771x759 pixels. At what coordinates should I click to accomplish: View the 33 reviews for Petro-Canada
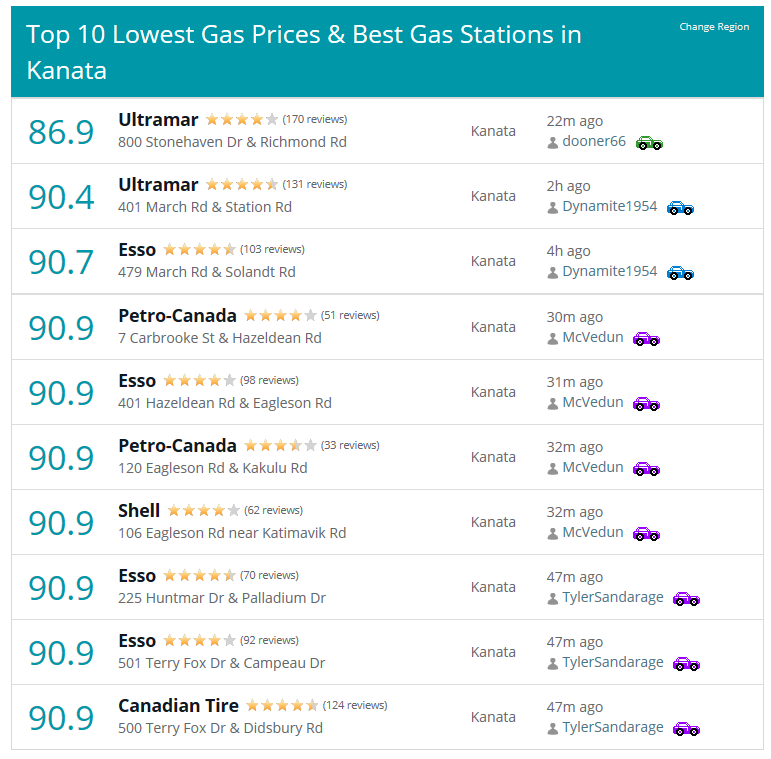350,445
